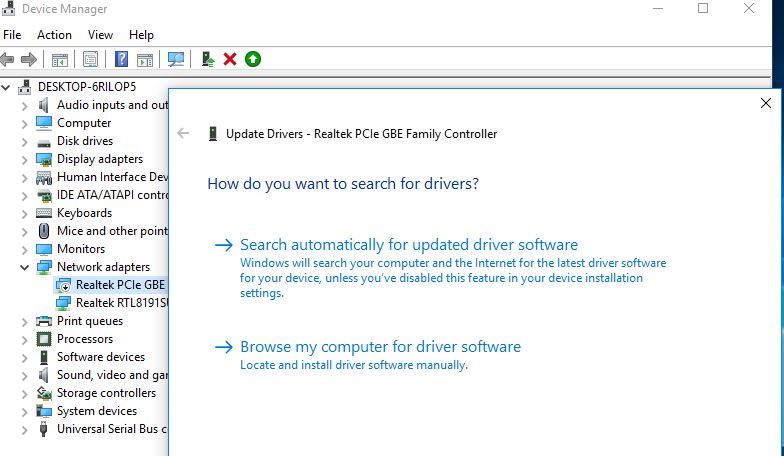Click Scan for hardware changes monitor icon
The image size is (784, 456).
176,59
